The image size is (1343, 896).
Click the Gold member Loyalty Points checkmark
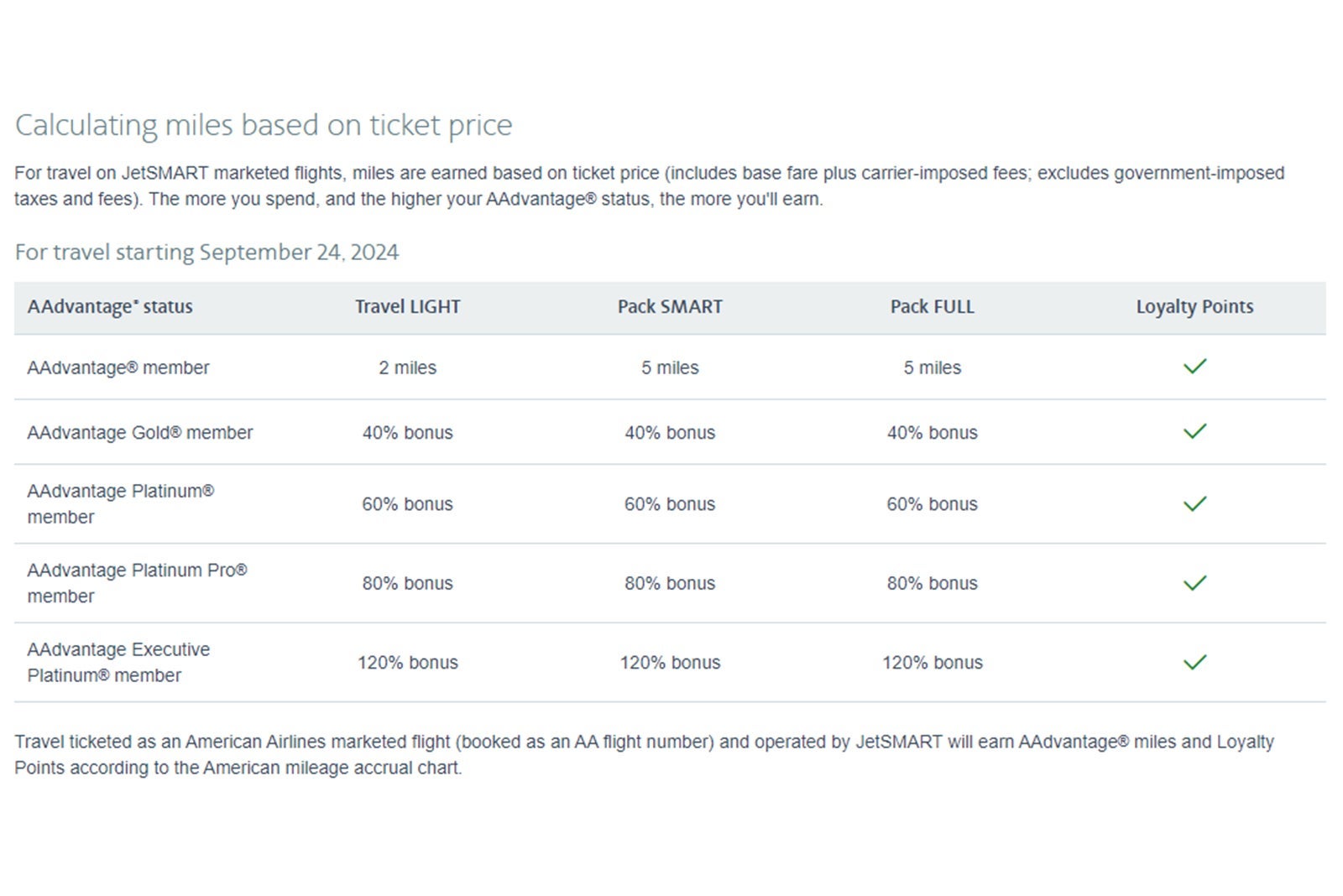coord(1194,432)
